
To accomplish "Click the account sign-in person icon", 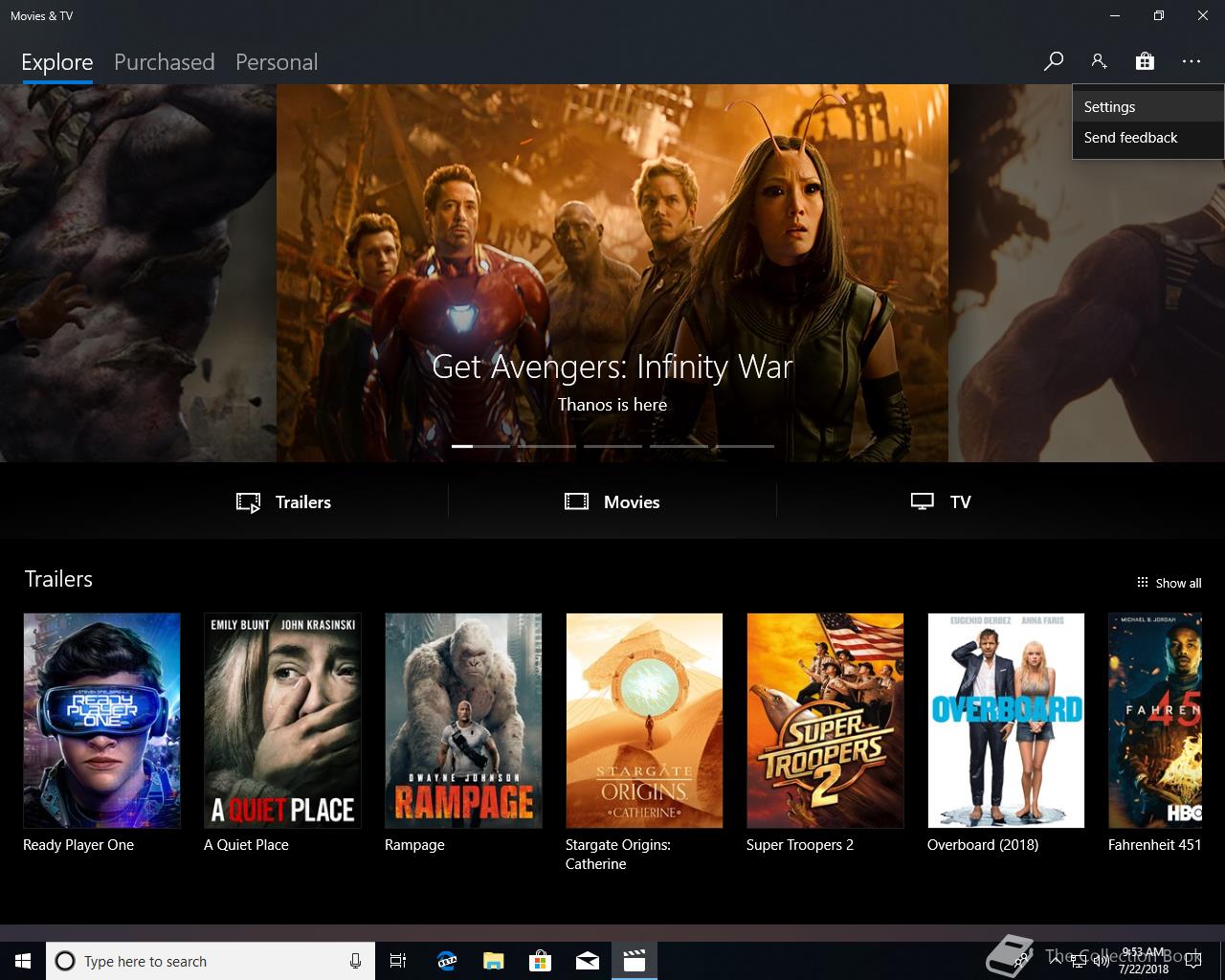I will point(1099,61).
